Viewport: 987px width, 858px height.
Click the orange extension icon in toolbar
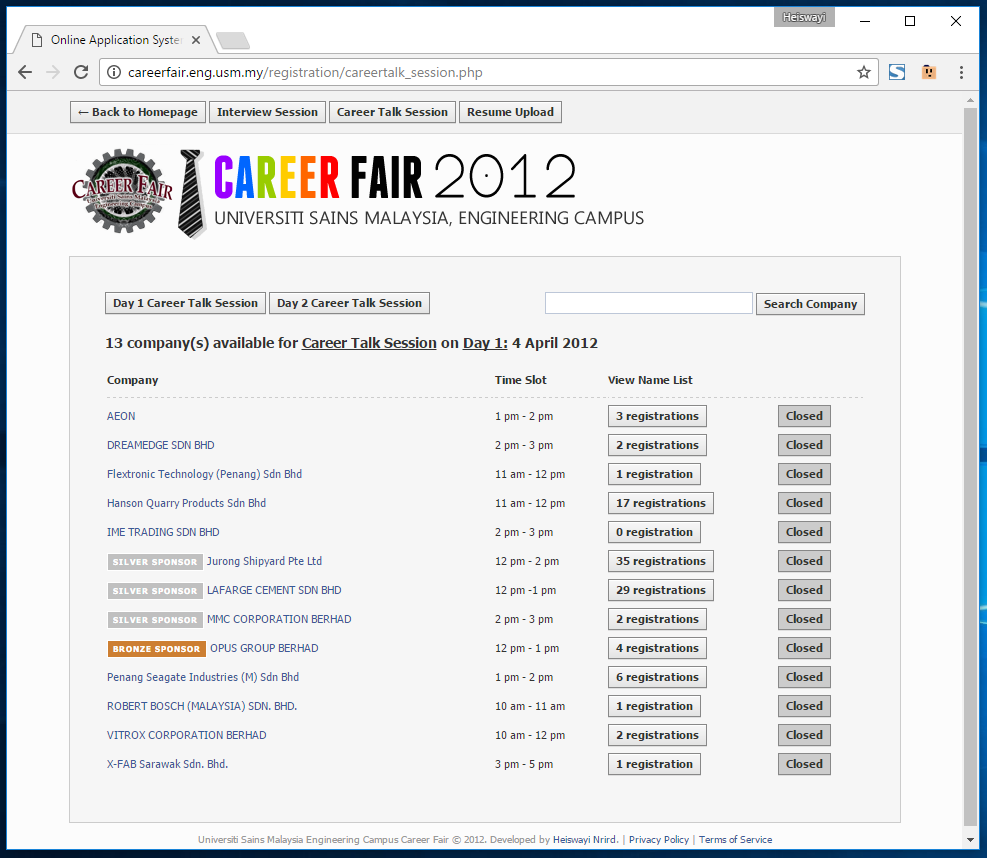[928, 72]
